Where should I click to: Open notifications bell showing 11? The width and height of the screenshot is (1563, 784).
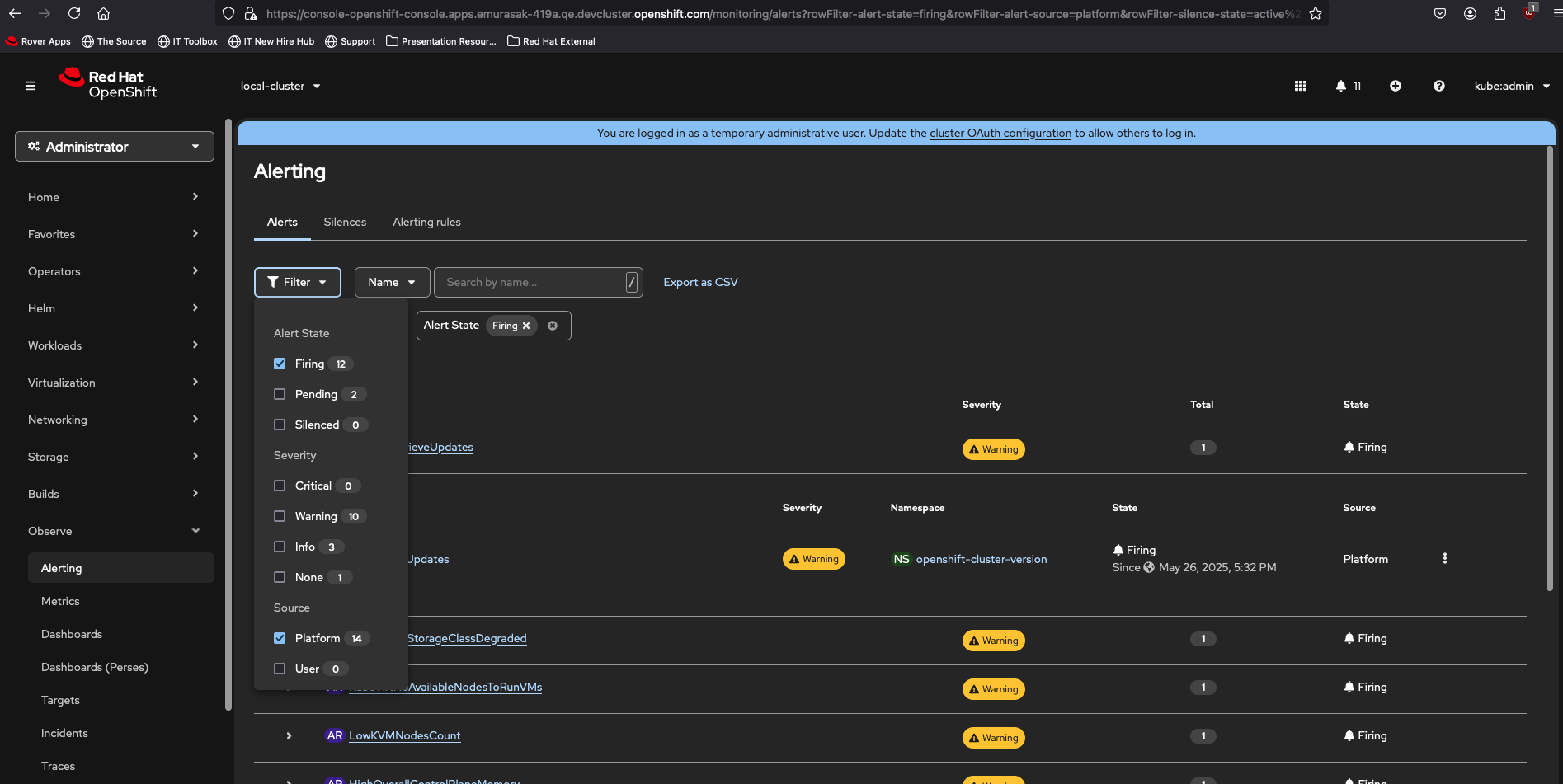(1348, 86)
